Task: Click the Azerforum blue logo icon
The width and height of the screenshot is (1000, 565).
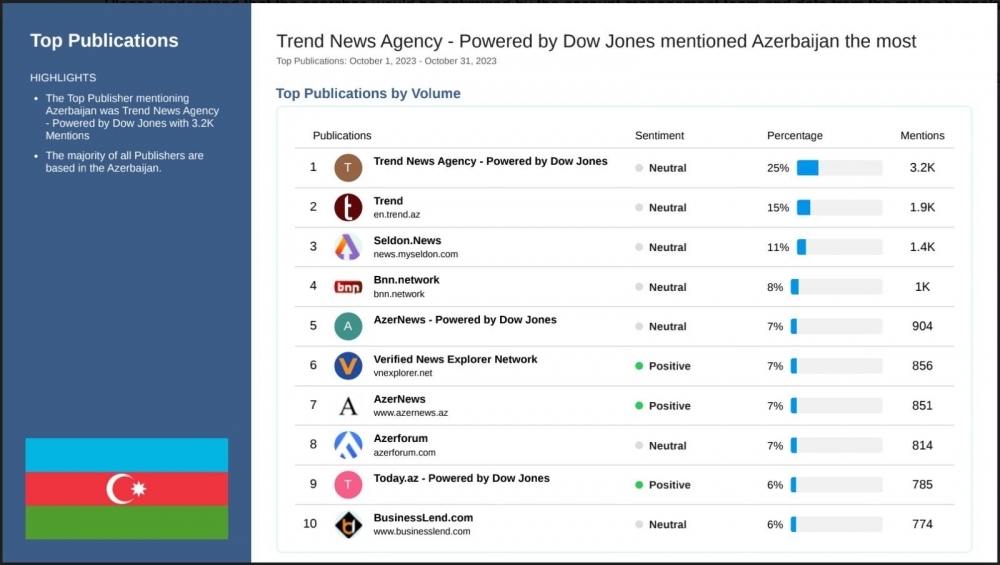Action: (348, 445)
